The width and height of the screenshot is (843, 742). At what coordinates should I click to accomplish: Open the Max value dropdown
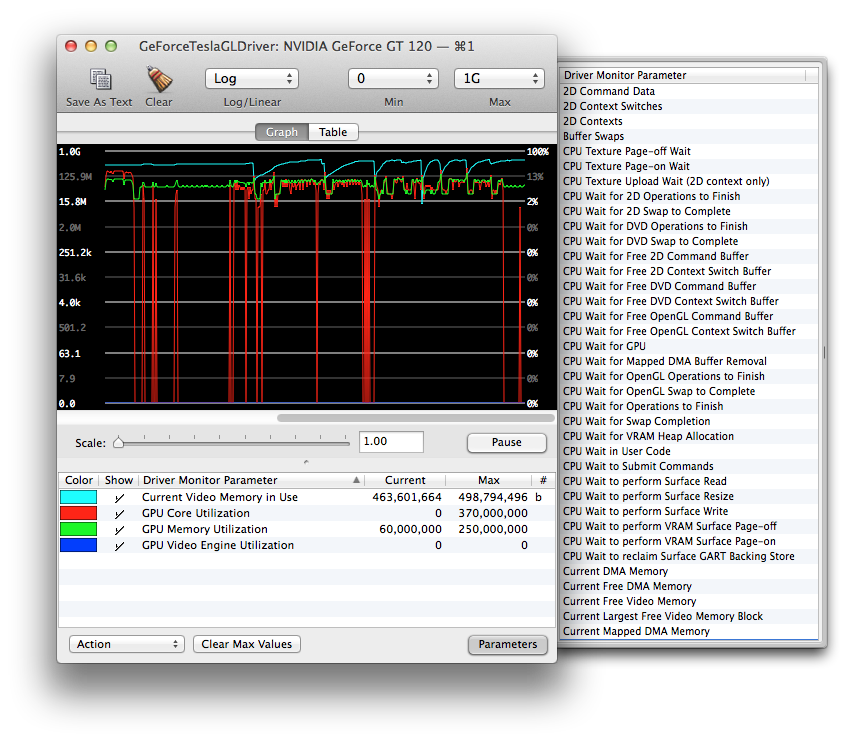point(499,79)
